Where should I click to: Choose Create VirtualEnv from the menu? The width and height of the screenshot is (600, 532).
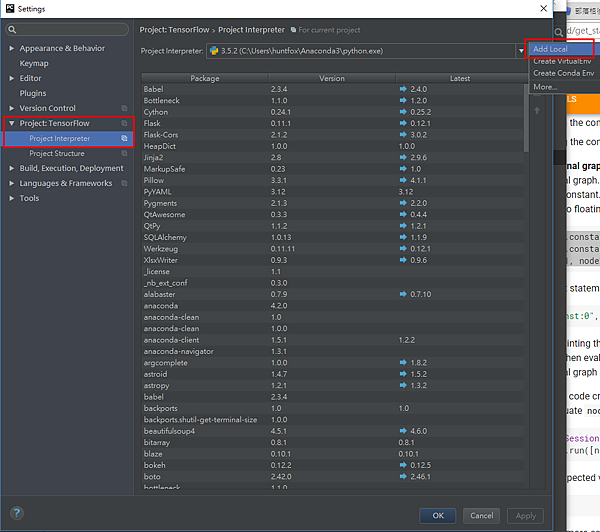pos(562,61)
